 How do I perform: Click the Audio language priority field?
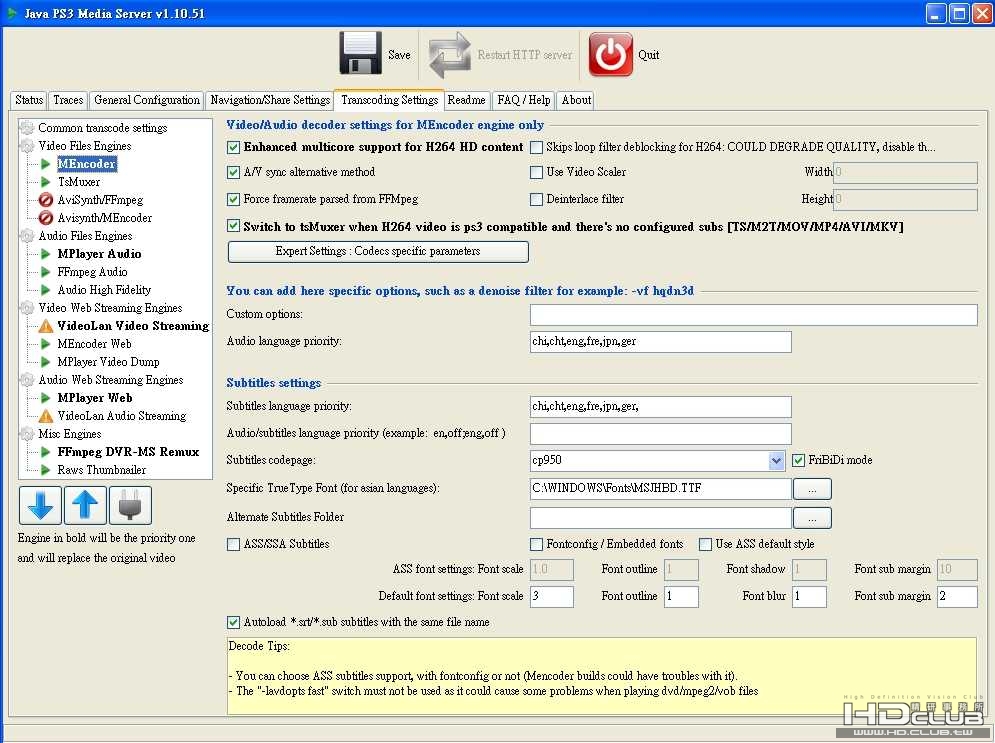pos(661,341)
